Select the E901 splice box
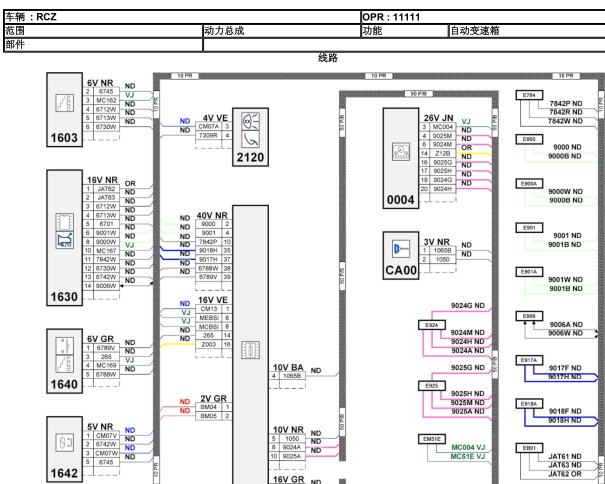The width and height of the screenshot is (605, 484). pyautogui.click(x=529, y=228)
